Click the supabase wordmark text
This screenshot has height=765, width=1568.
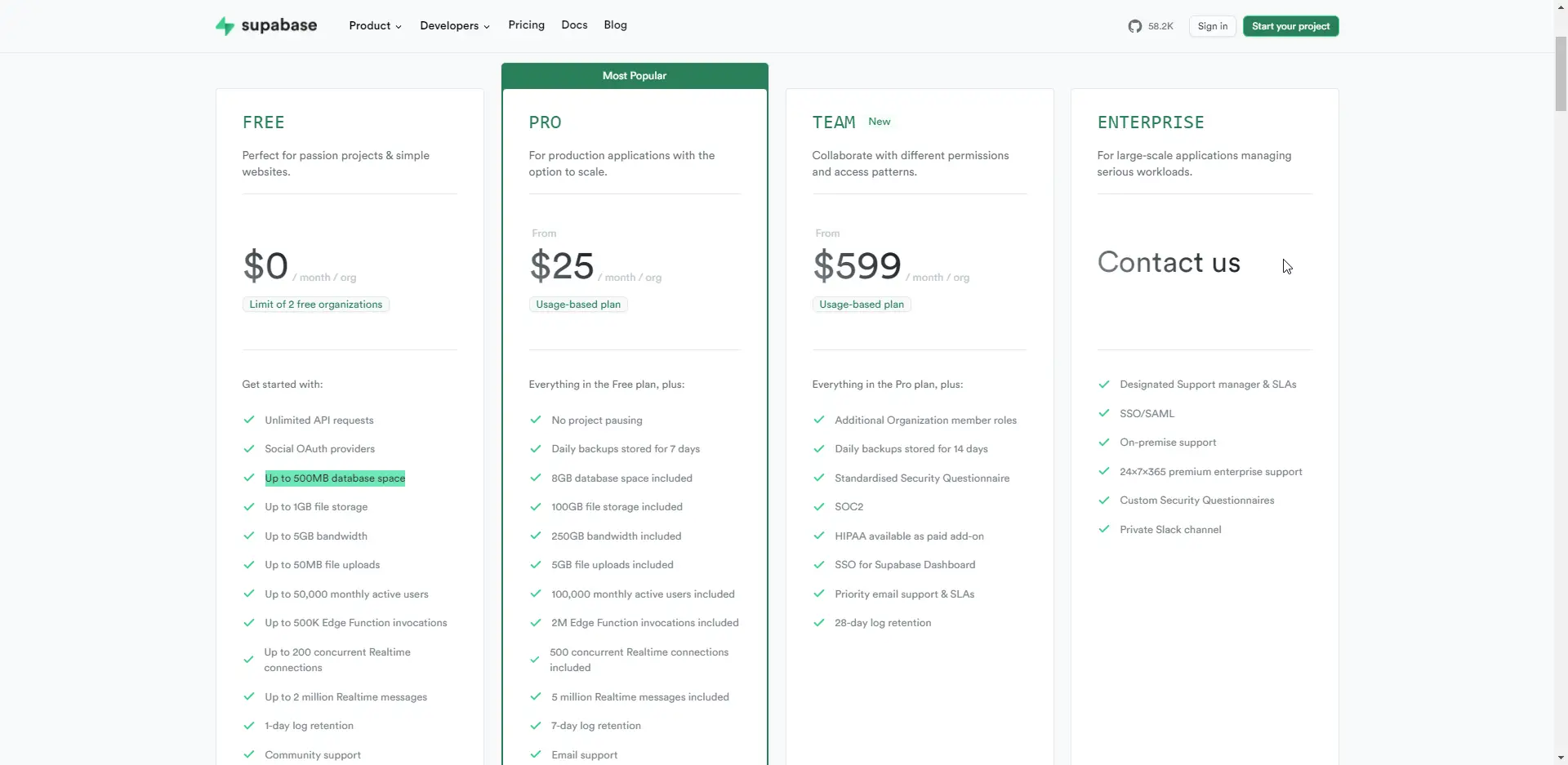(278, 25)
